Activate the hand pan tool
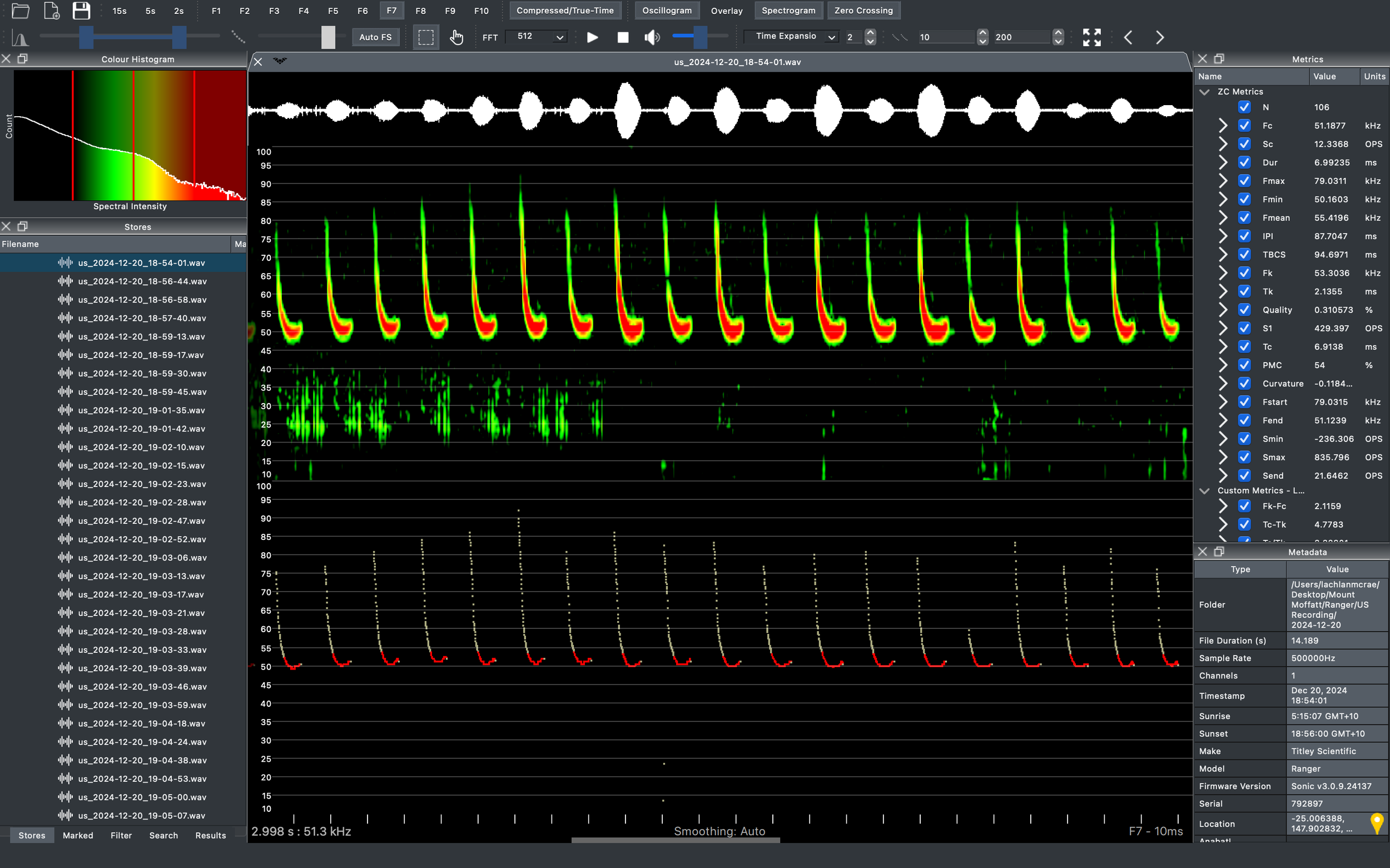Screen dimensions: 1390x868 point(456,37)
